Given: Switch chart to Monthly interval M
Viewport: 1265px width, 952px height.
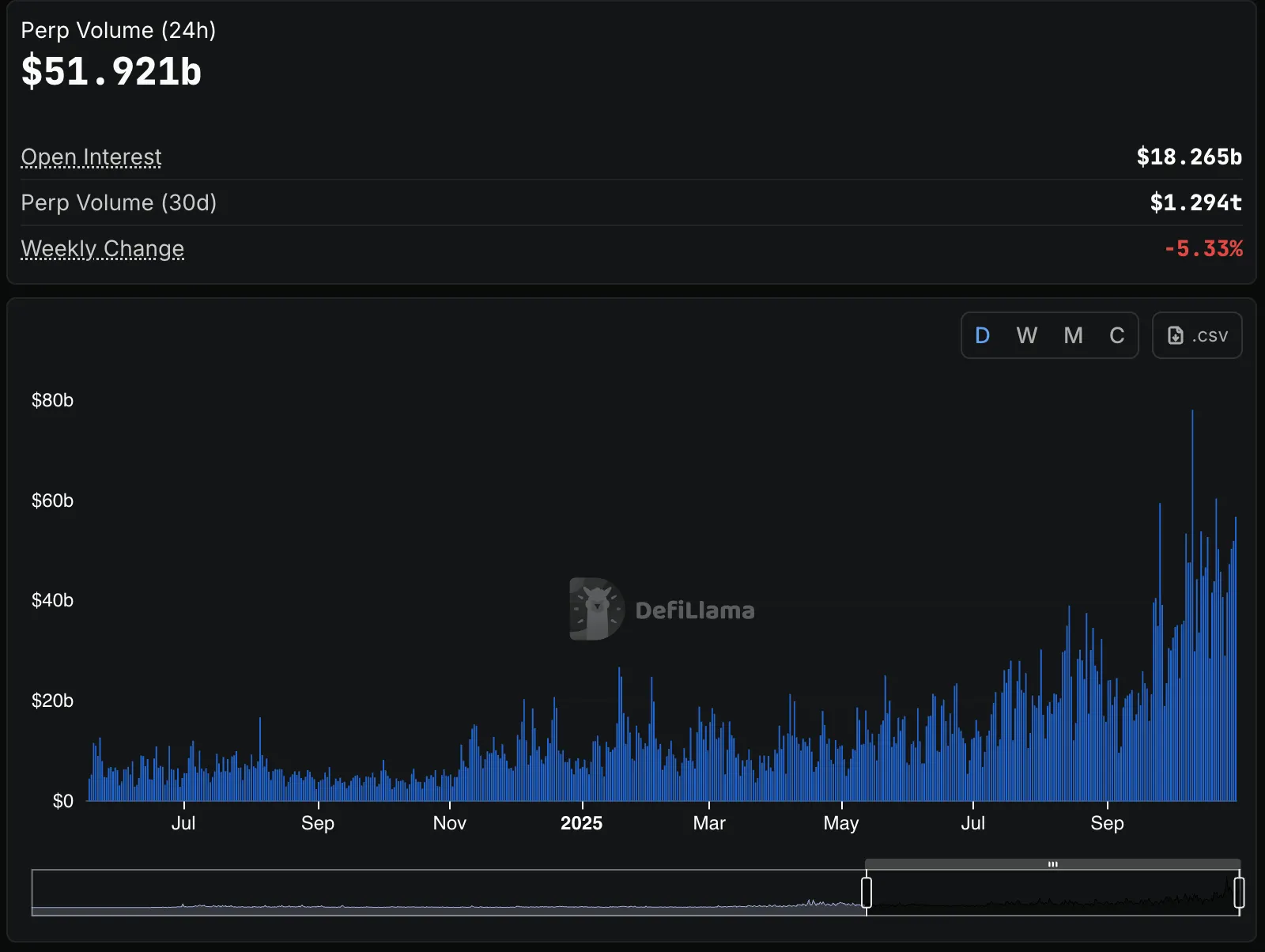Looking at the screenshot, I should (1072, 335).
